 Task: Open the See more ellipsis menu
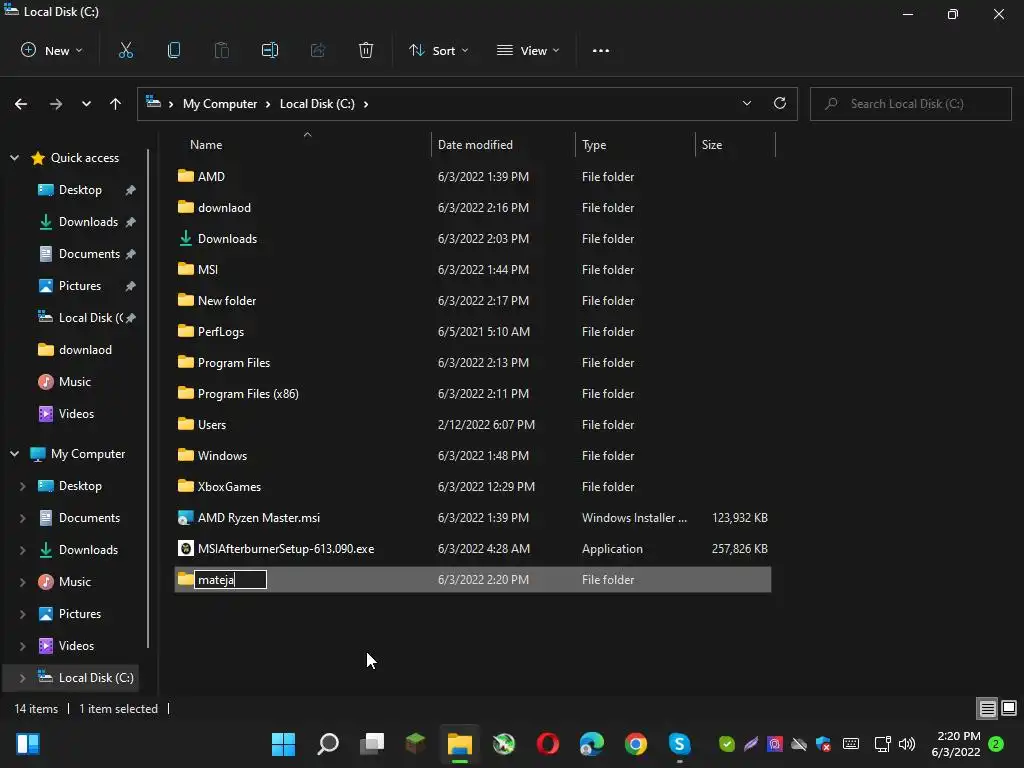(x=601, y=50)
